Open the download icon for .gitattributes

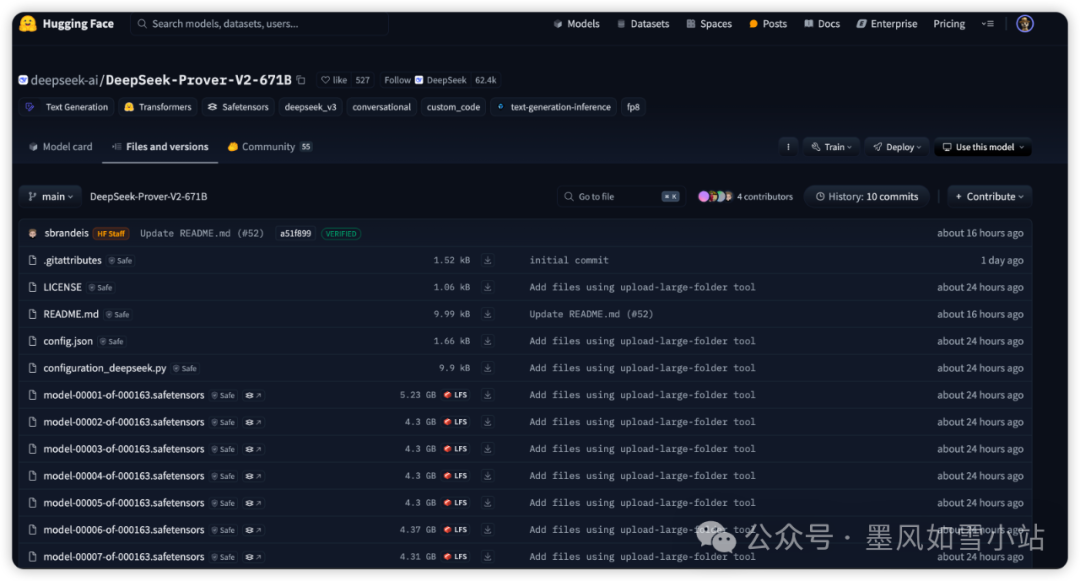coord(487,260)
